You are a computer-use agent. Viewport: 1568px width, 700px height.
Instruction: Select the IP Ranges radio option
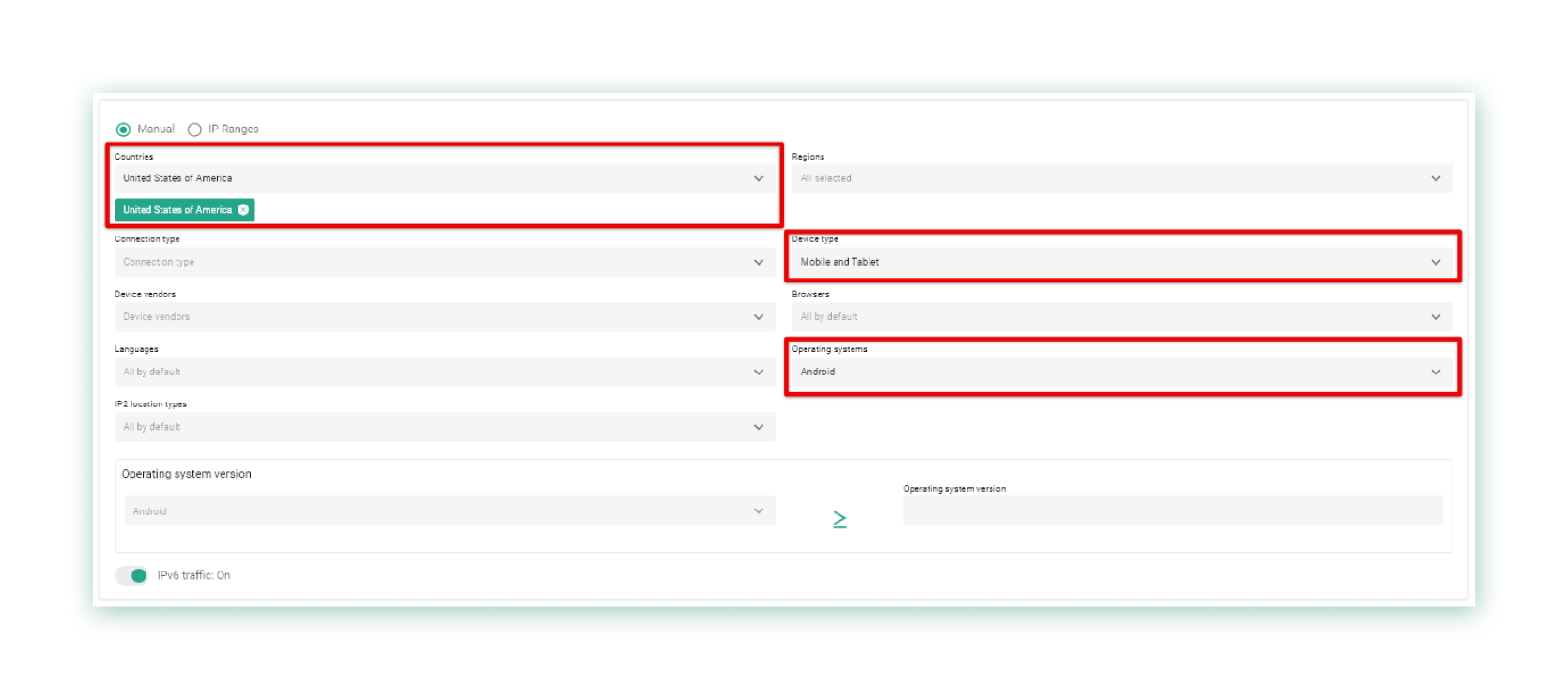pyautogui.click(x=194, y=129)
